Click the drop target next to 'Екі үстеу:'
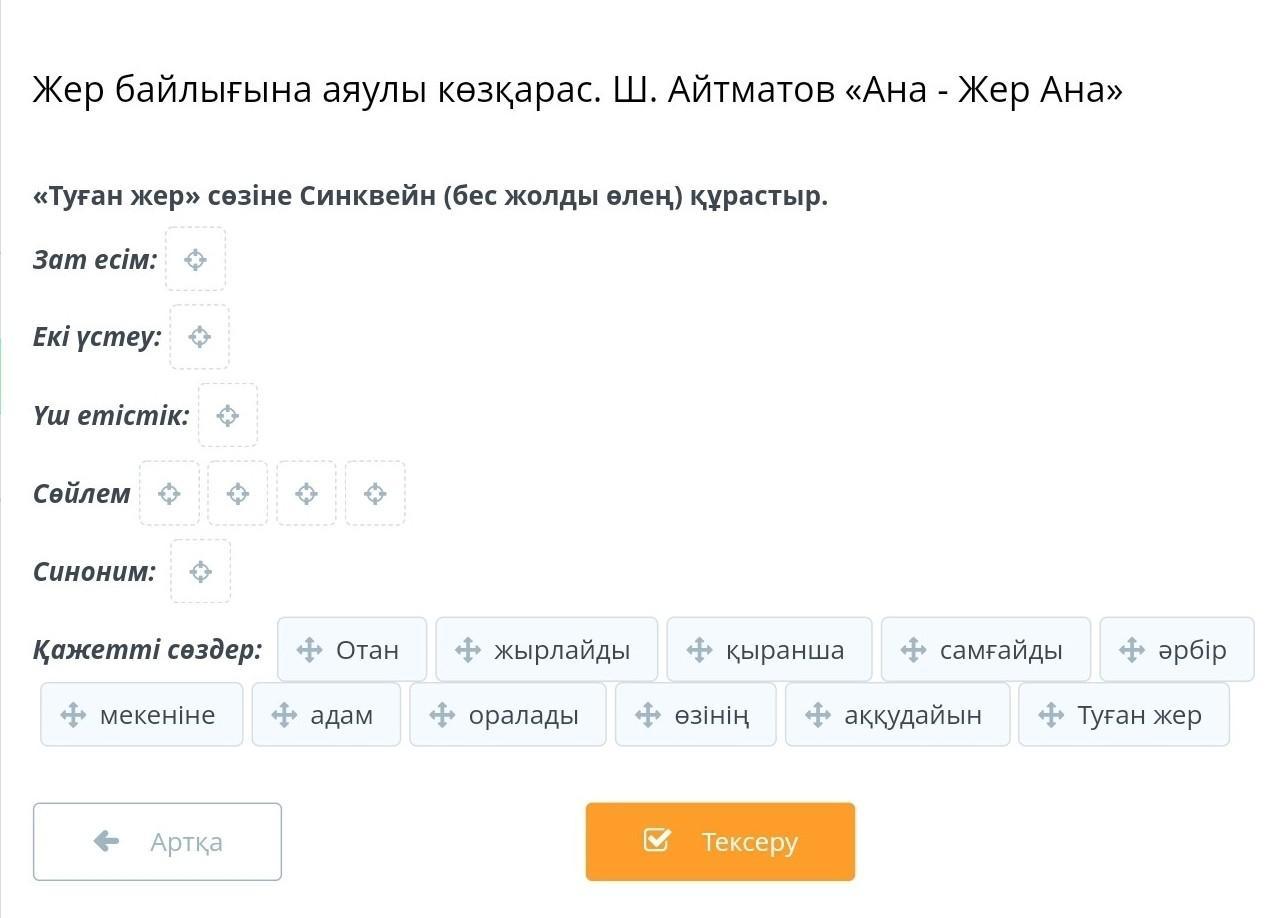This screenshot has height=918, width=1280. [200, 337]
